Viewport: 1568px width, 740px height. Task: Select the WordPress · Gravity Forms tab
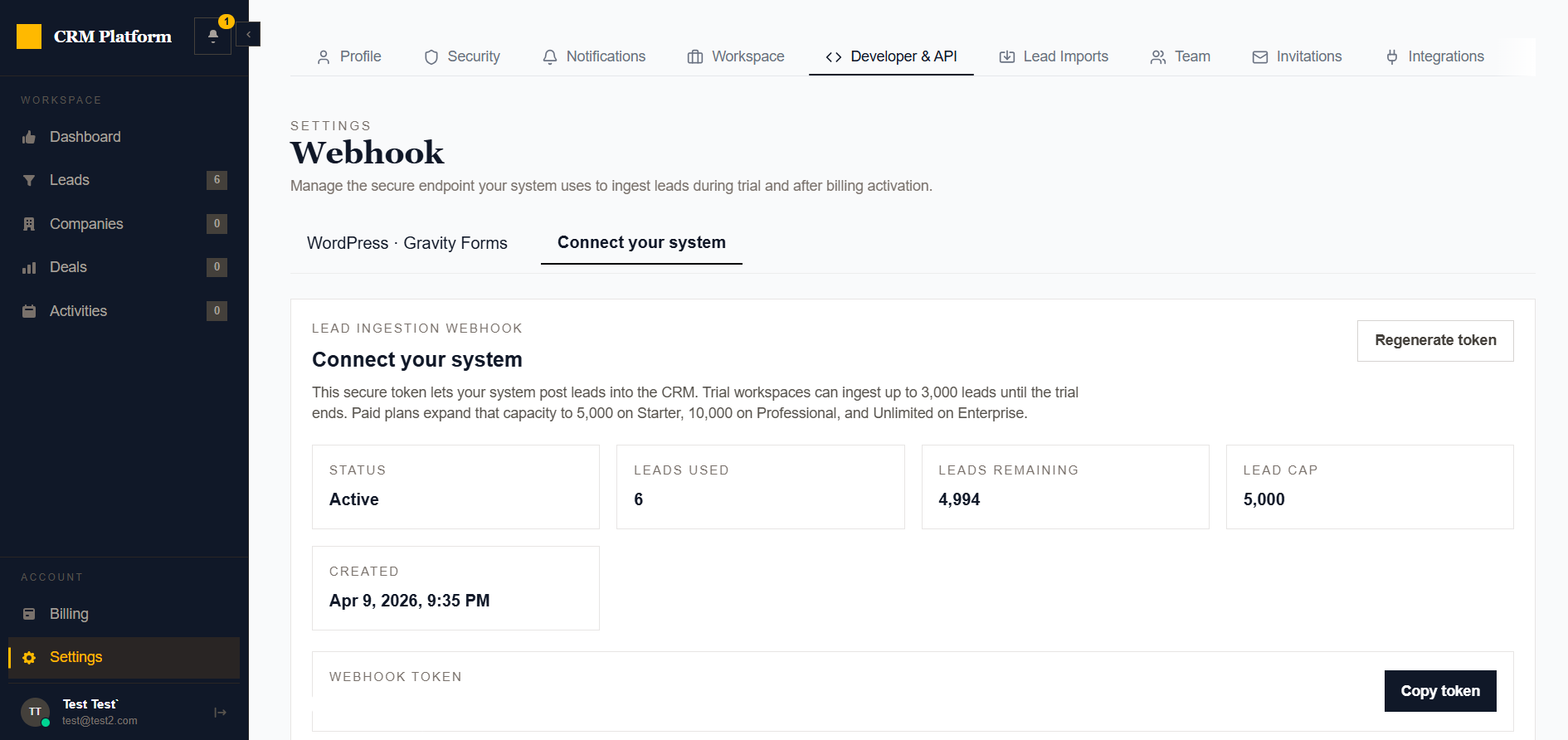[x=407, y=243]
